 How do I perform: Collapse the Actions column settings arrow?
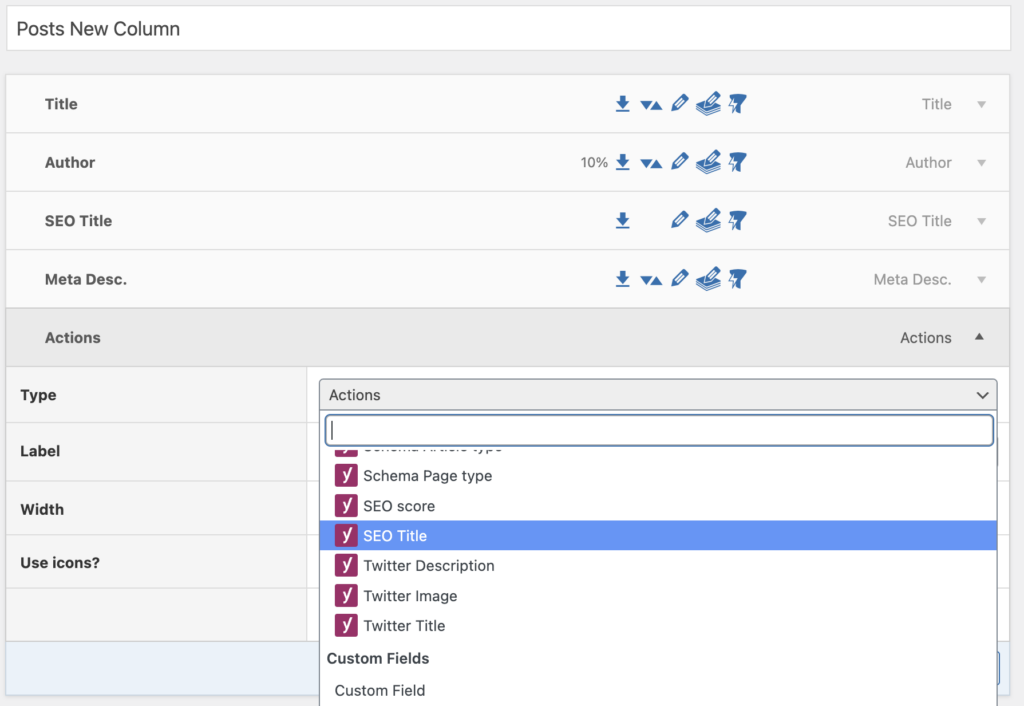tap(980, 338)
